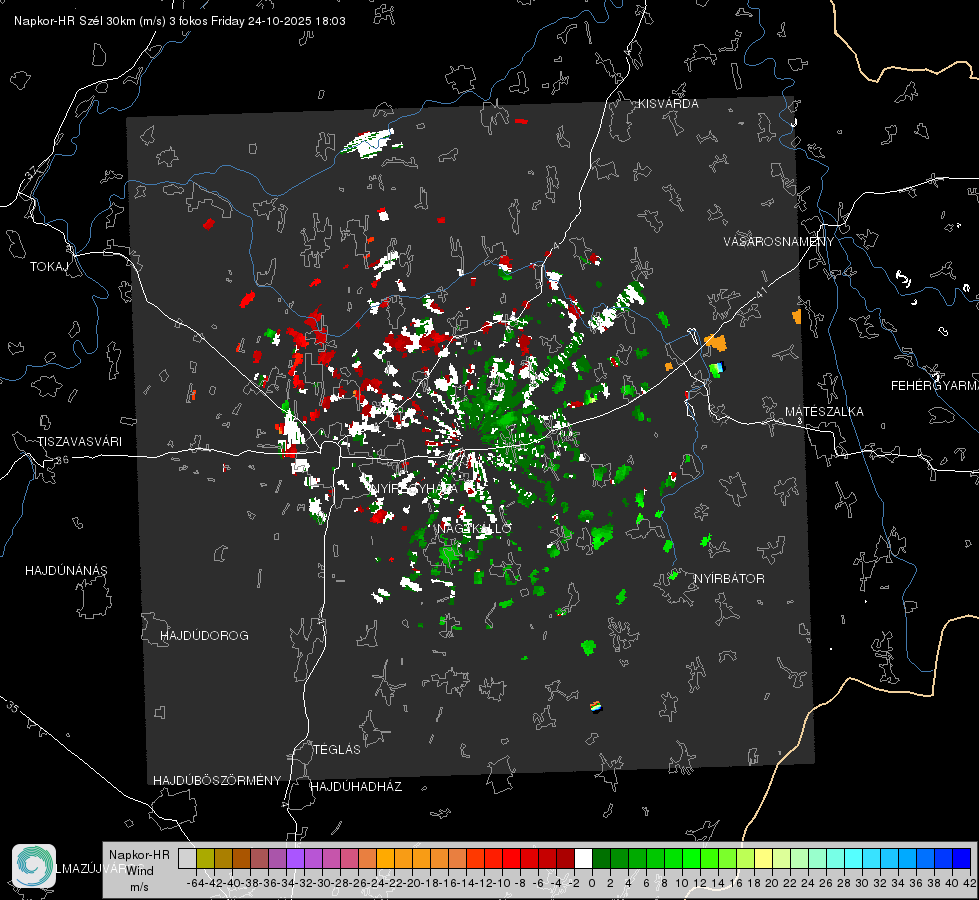Click the white-green echo at radar top
The image size is (979, 900).
point(369,143)
